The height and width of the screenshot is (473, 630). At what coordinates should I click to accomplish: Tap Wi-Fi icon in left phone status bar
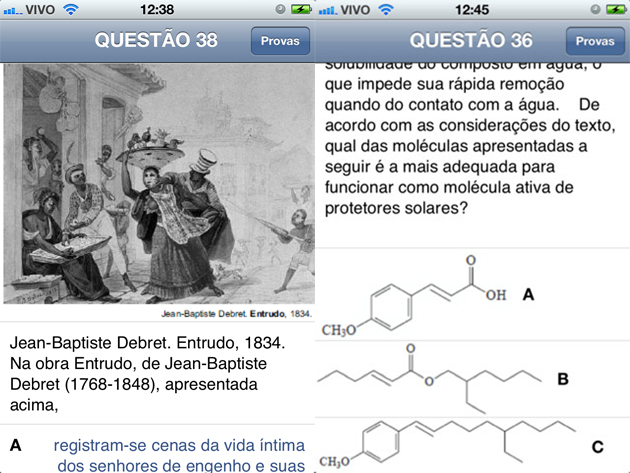point(71,9)
